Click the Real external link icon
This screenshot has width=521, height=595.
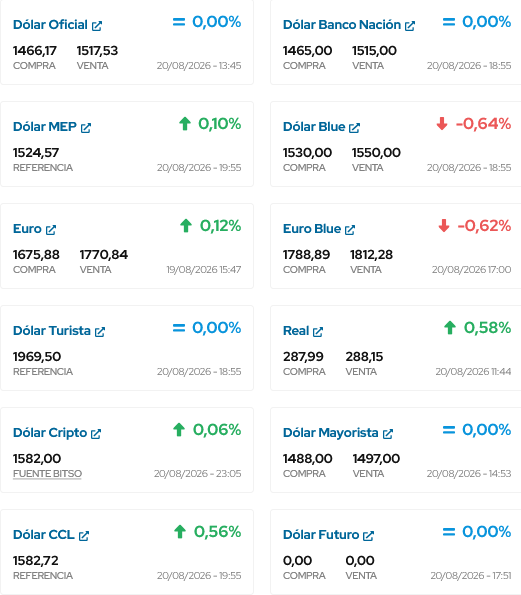[318, 332]
